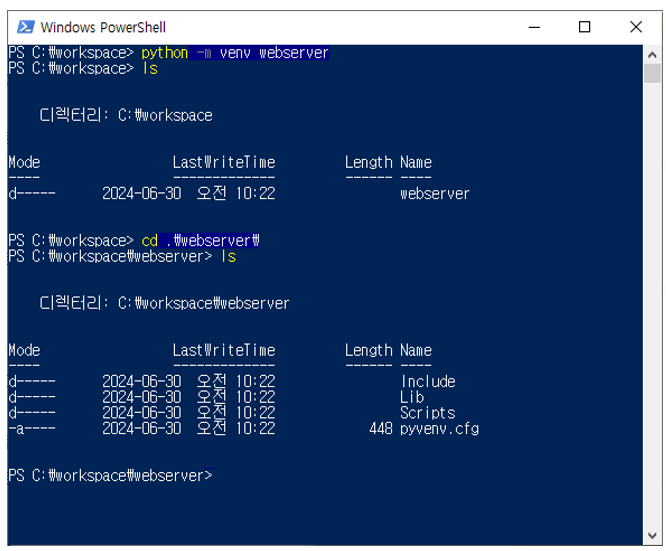
Task: Click the "디렉터리: C:\workspace\webserver" path line
Action: (x=164, y=303)
